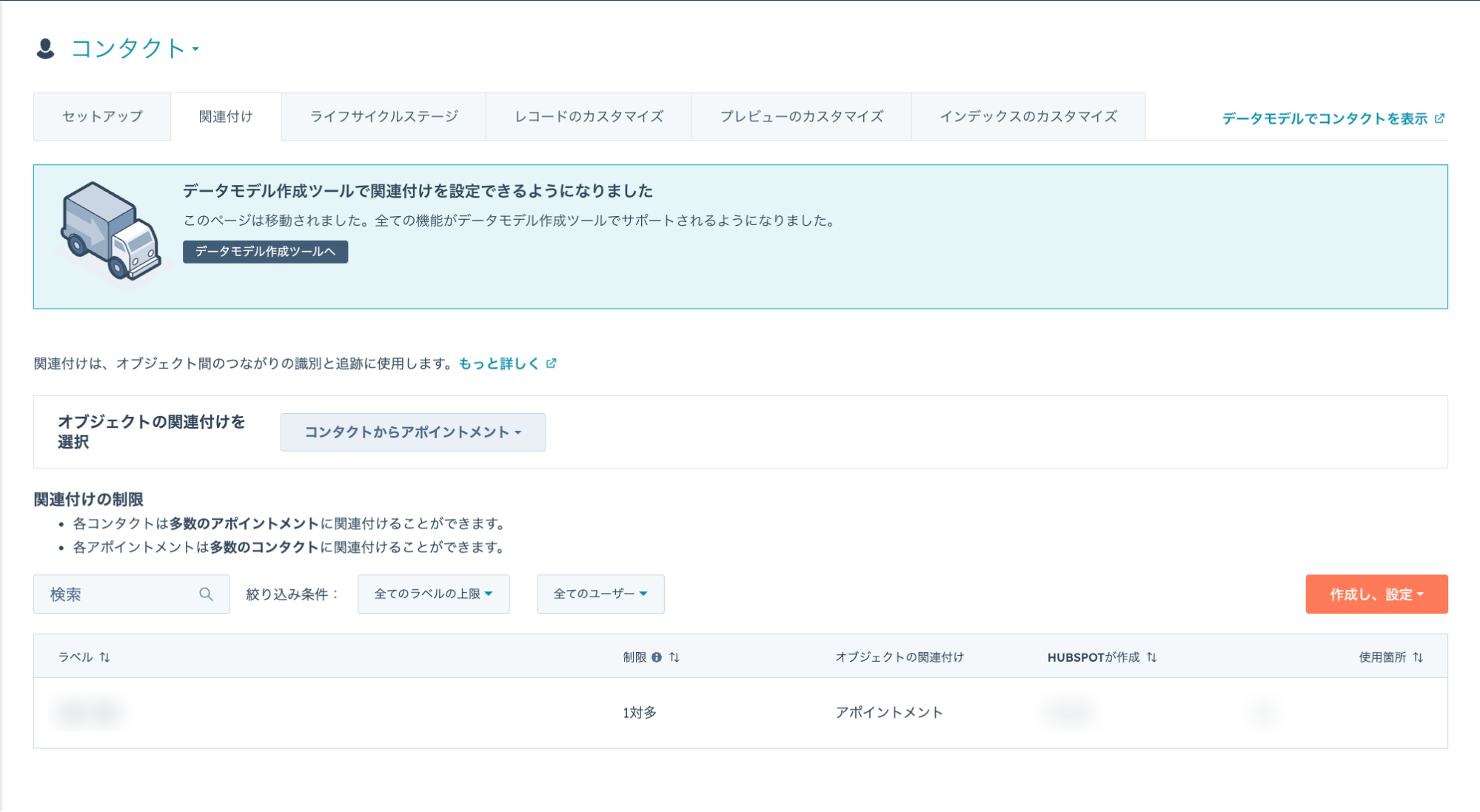Image resolution: width=1480 pixels, height=812 pixels.
Task: Click データモデル作成ツールへ button
Action: 265,252
